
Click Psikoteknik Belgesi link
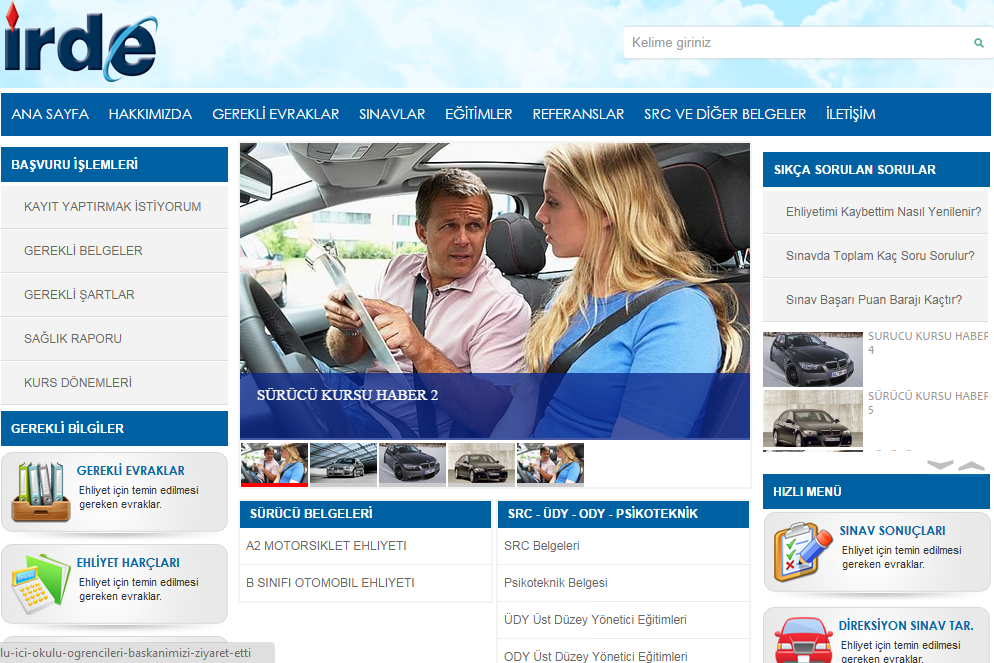(555, 583)
